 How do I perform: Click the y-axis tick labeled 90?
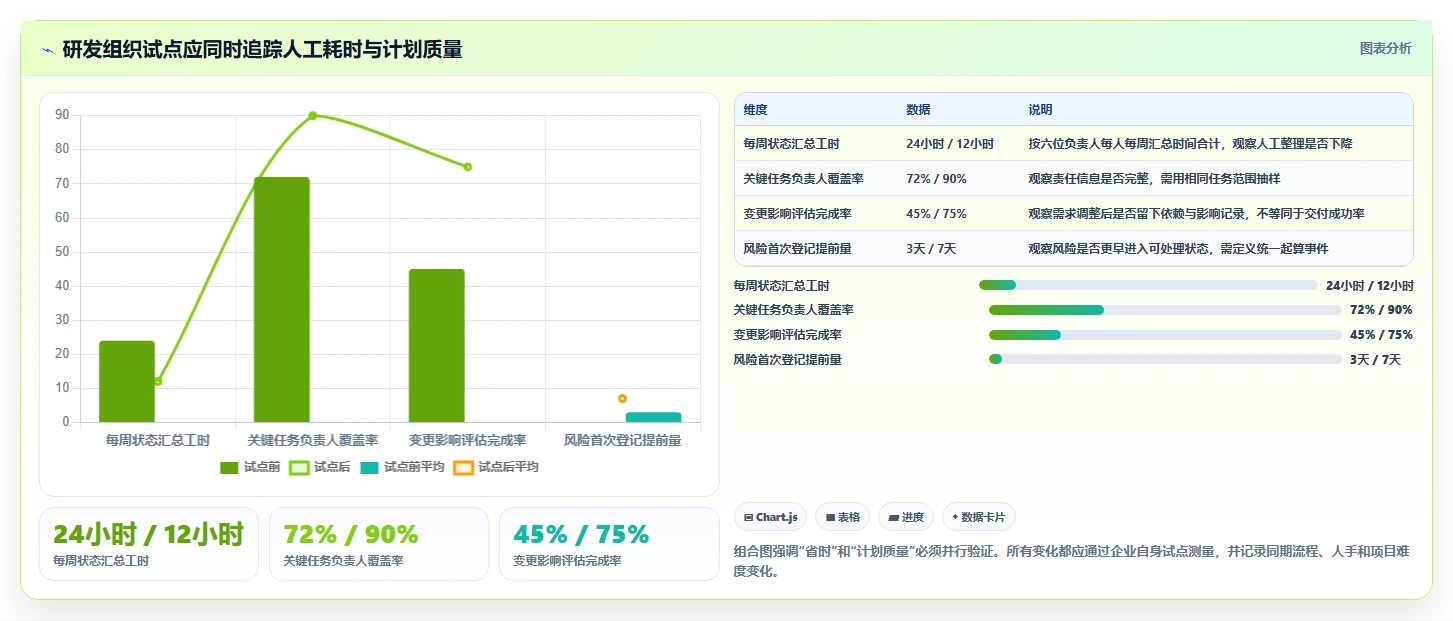point(62,115)
